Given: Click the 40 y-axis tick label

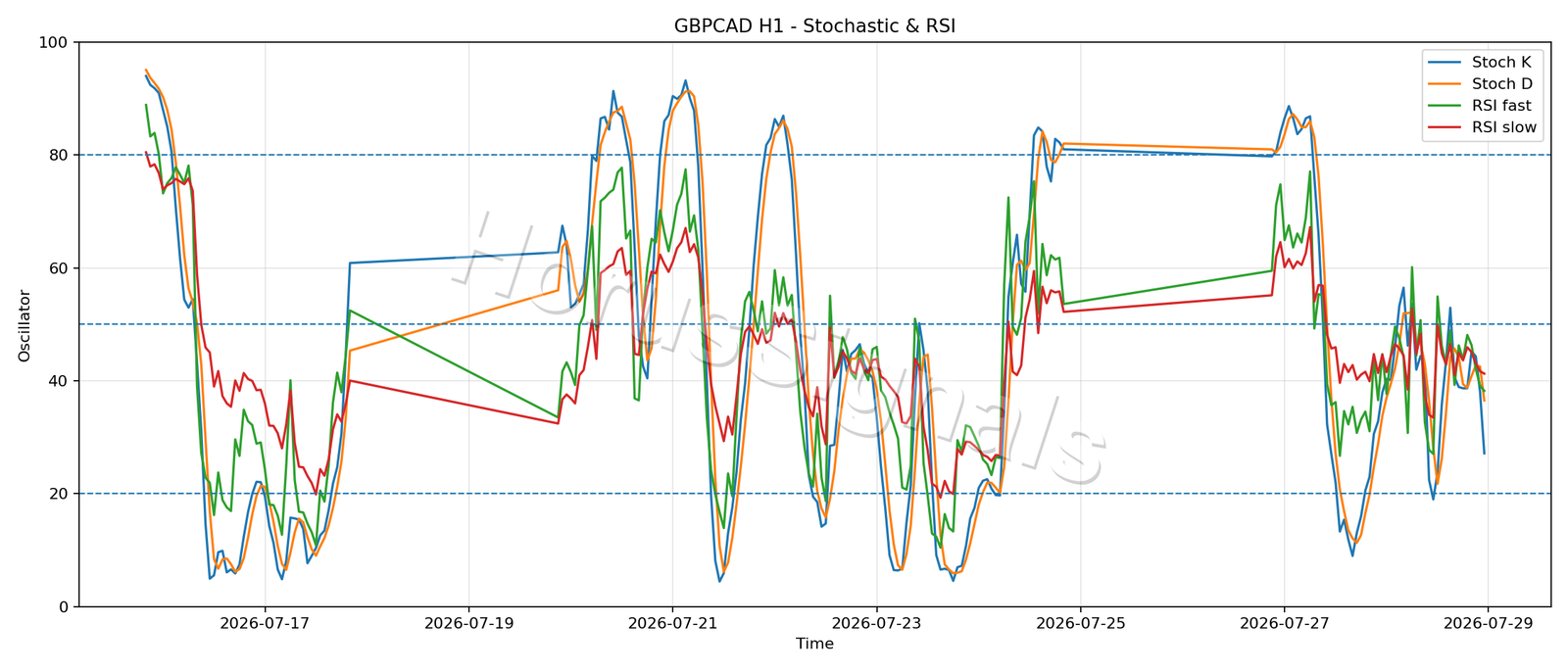Looking at the screenshot, I should tap(59, 381).
